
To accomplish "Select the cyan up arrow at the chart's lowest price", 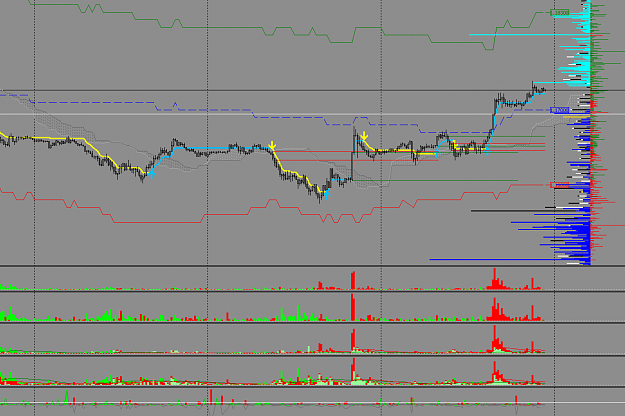I will click(x=326, y=194).
